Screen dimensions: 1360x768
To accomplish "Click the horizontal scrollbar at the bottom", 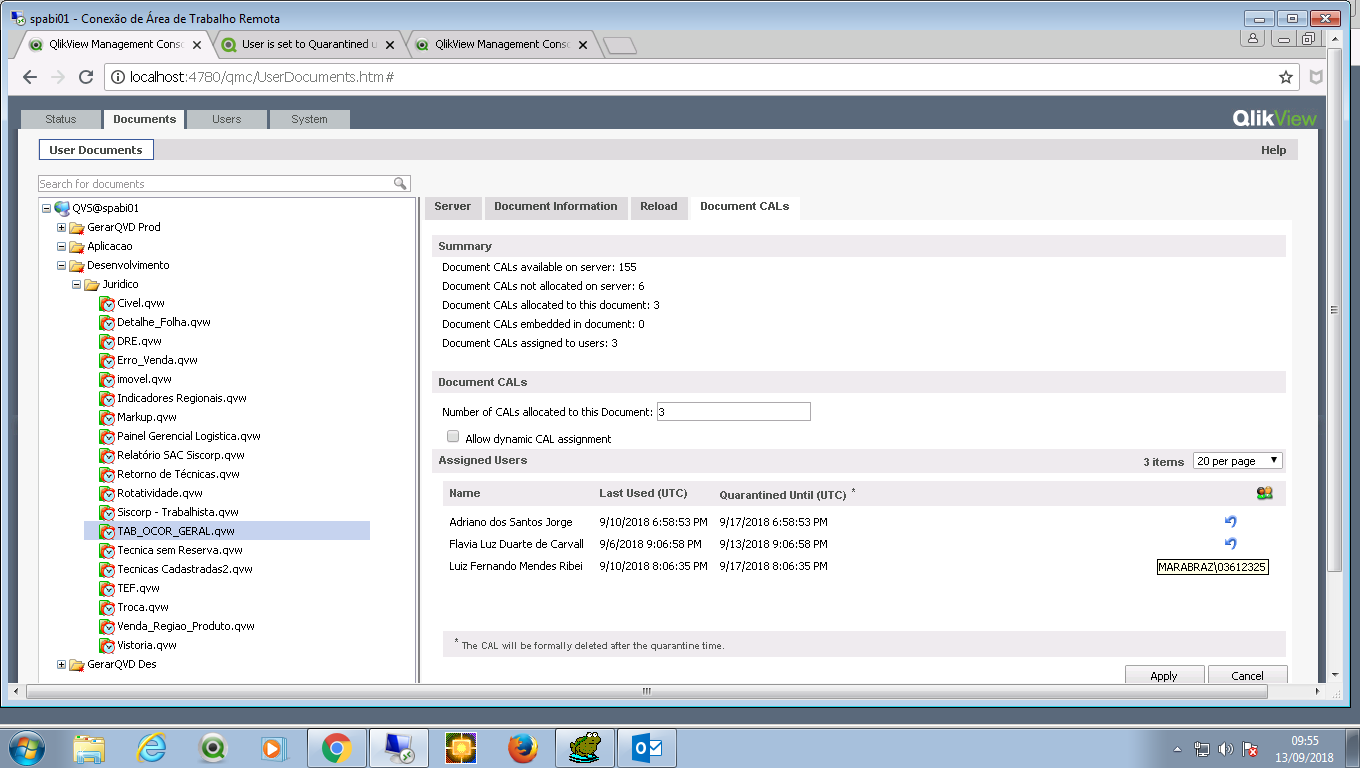I will [x=646, y=691].
